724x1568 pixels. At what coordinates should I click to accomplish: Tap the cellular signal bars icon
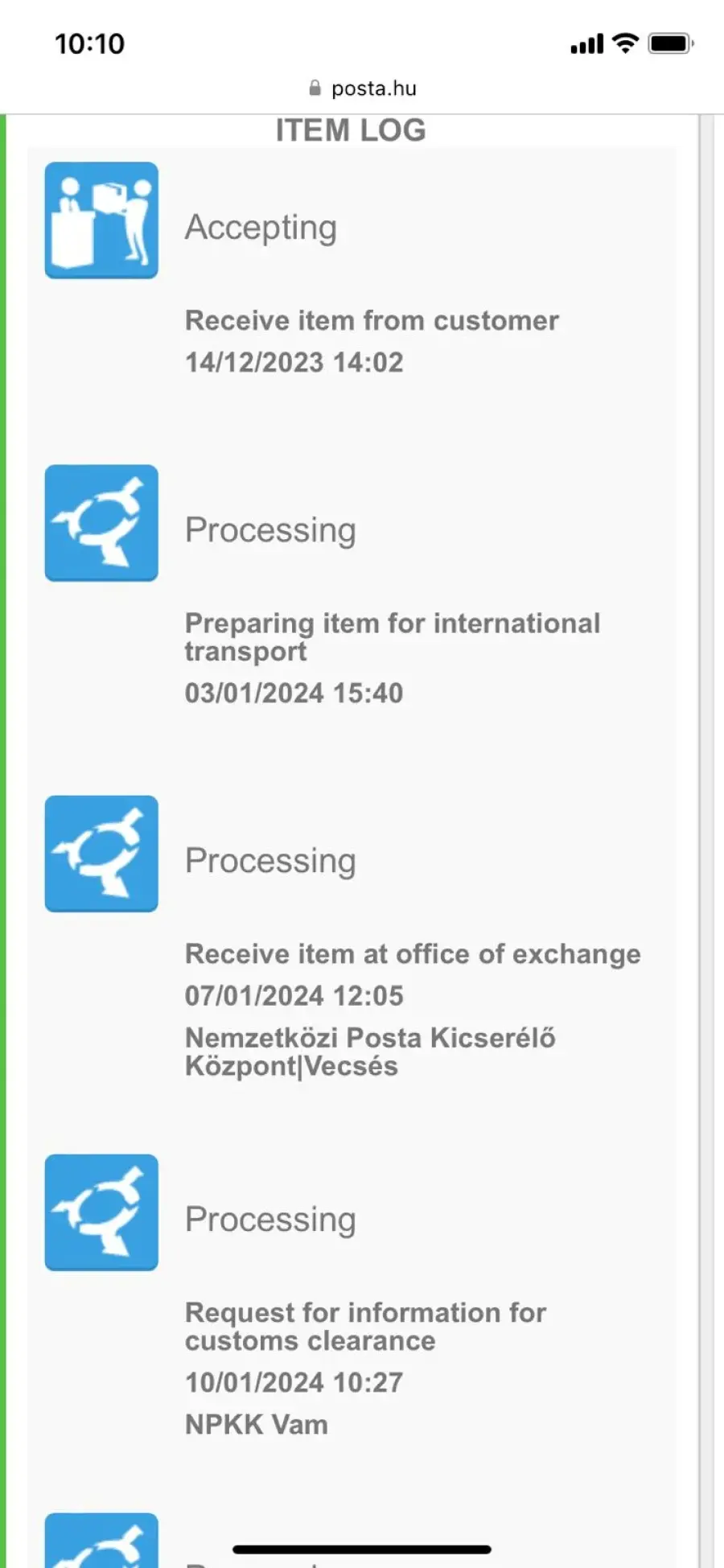point(586,44)
